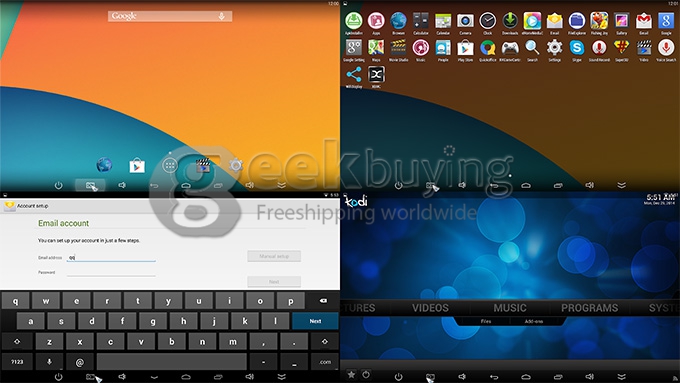Open the Skype app
Screen dimensions: 680x383
pos(577,48)
